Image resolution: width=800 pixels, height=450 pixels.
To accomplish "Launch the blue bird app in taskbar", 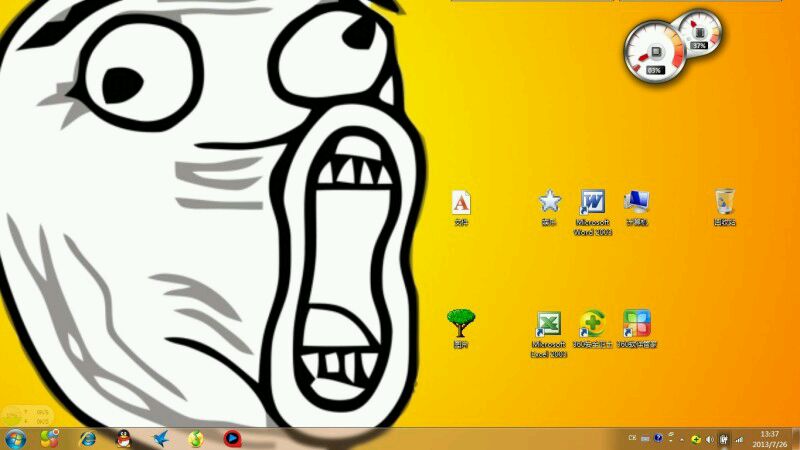I will click(161, 439).
